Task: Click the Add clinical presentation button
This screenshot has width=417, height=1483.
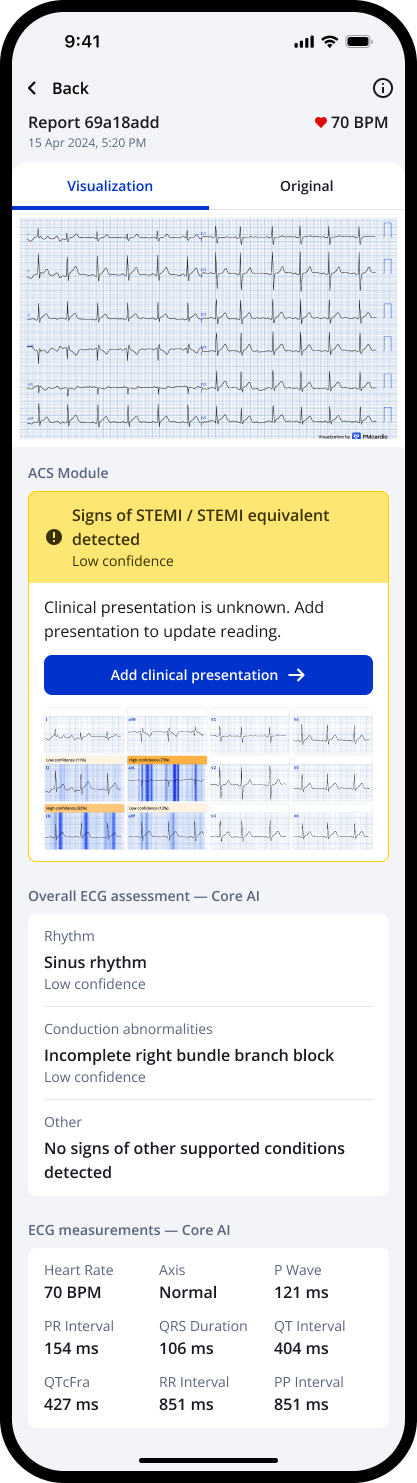Action: point(208,675)
